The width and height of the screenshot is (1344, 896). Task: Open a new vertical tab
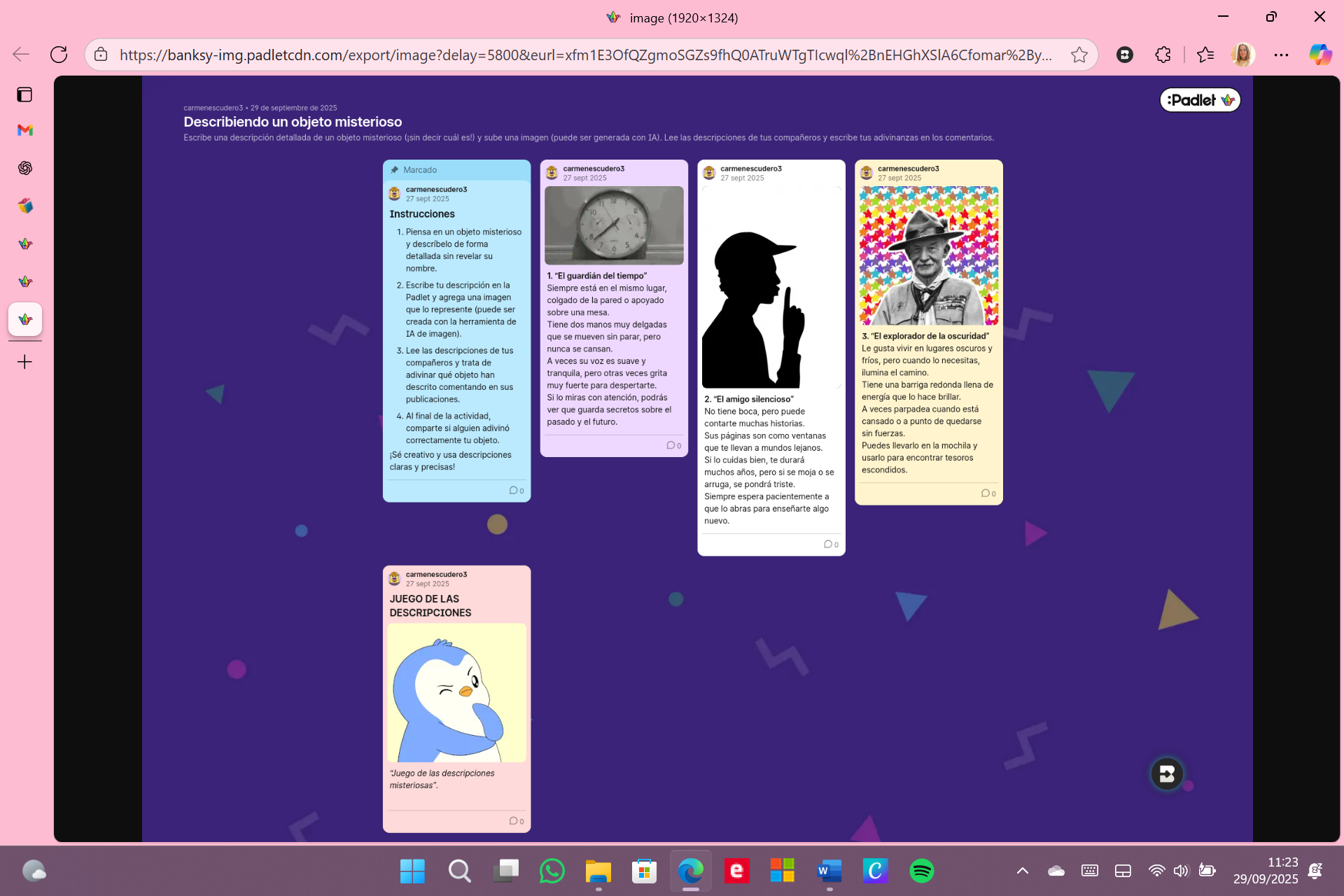coord(25,362)
